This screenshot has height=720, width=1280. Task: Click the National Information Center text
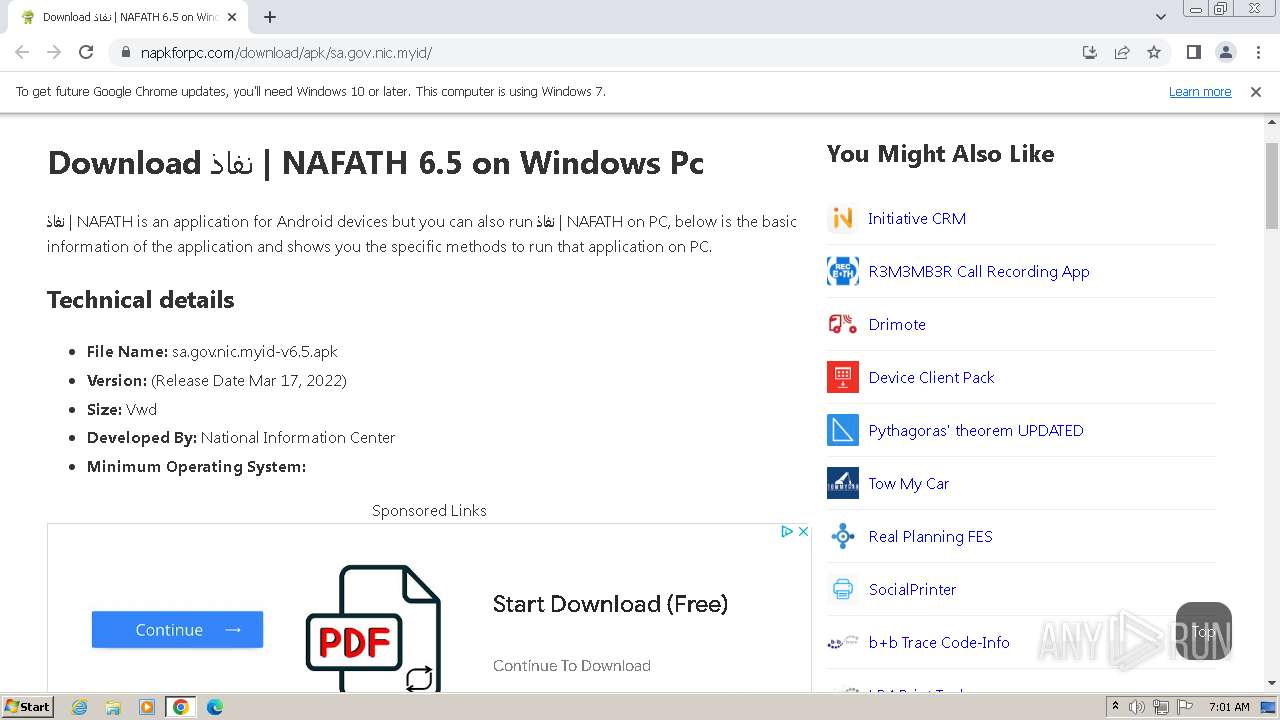[x=298, y=438]
